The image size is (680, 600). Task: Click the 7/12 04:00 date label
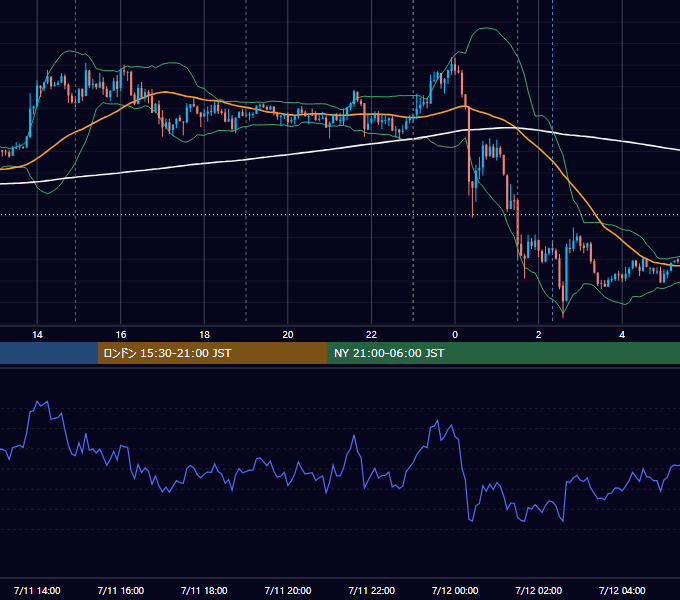point(622,590)
